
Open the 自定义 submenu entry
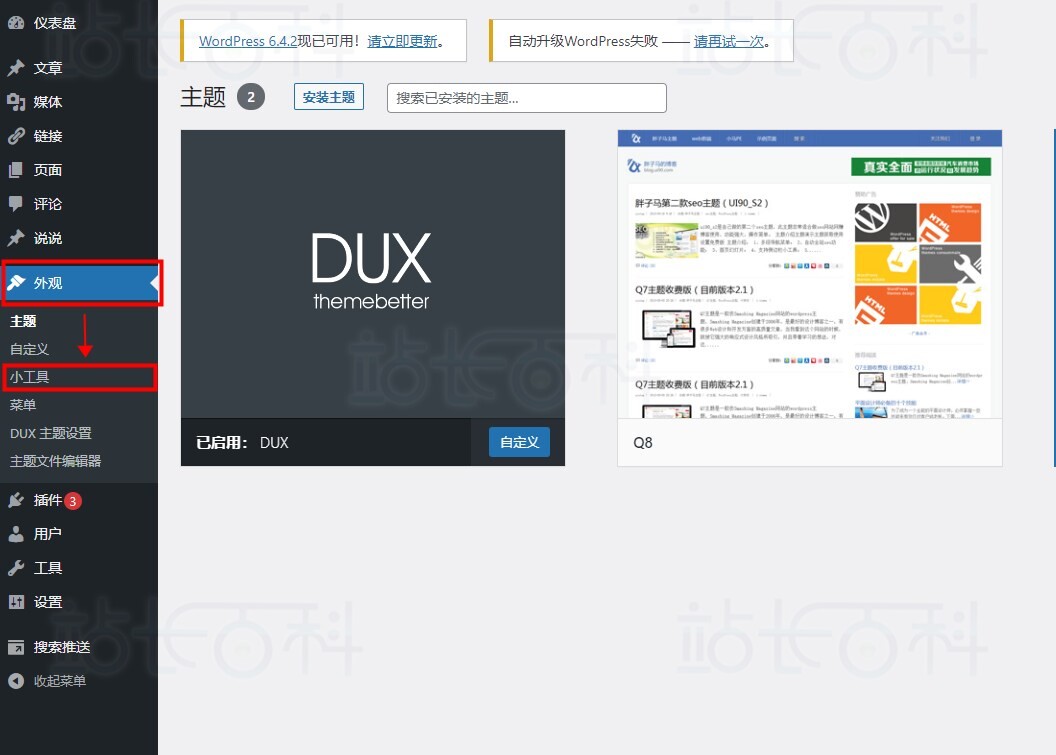point(29,349)
